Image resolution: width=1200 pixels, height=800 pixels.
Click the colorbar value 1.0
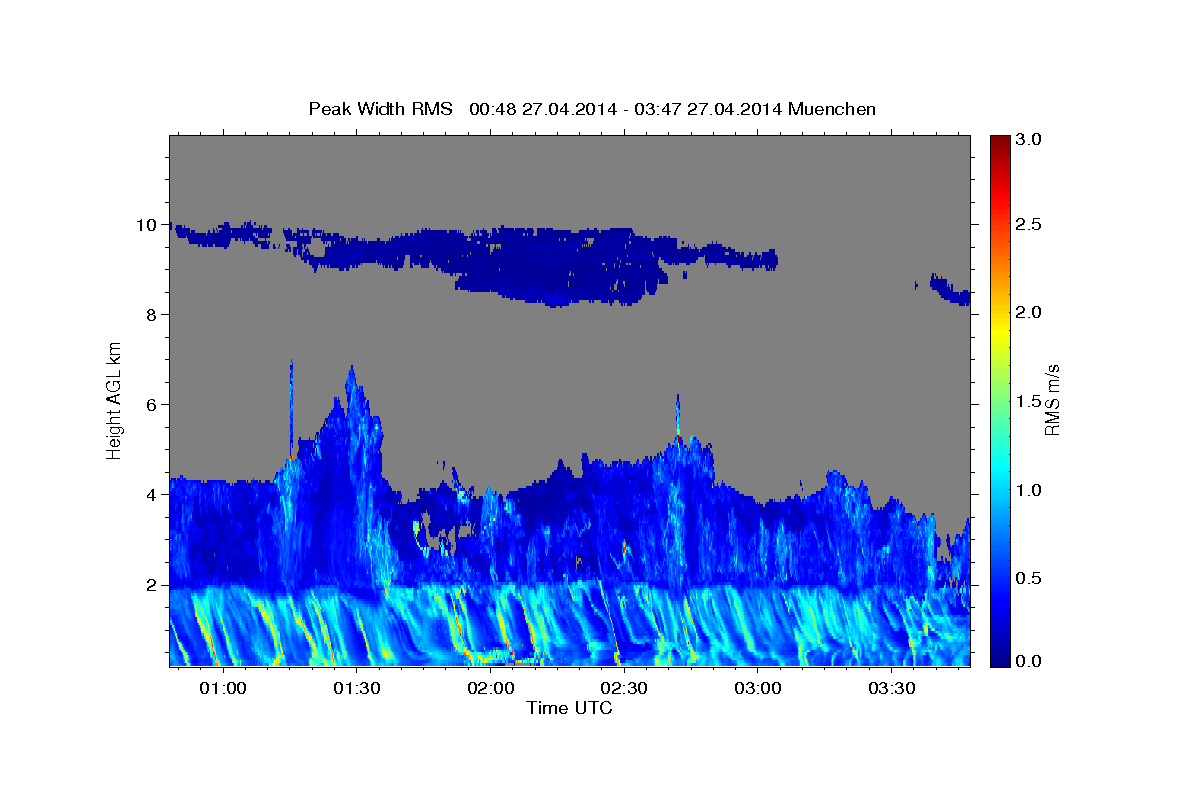point(1030,490)
